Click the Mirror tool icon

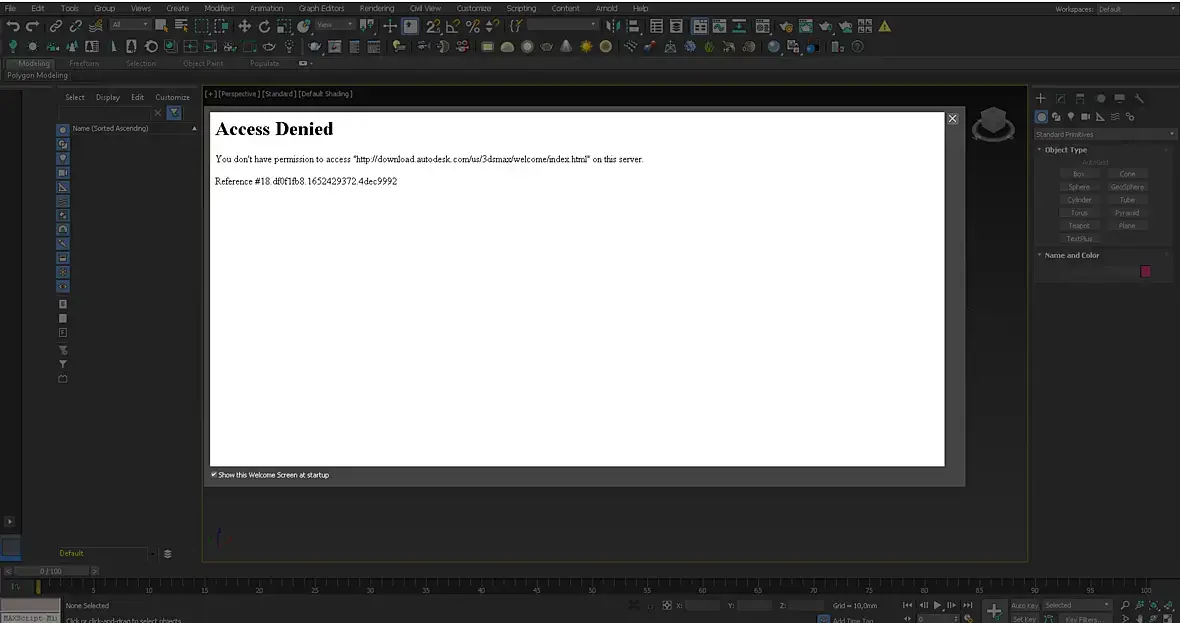point(613,26)
